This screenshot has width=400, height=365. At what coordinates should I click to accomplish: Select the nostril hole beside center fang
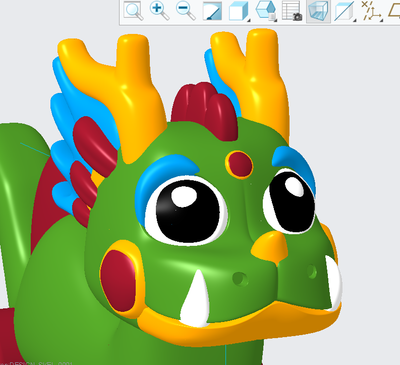point(240,278)
